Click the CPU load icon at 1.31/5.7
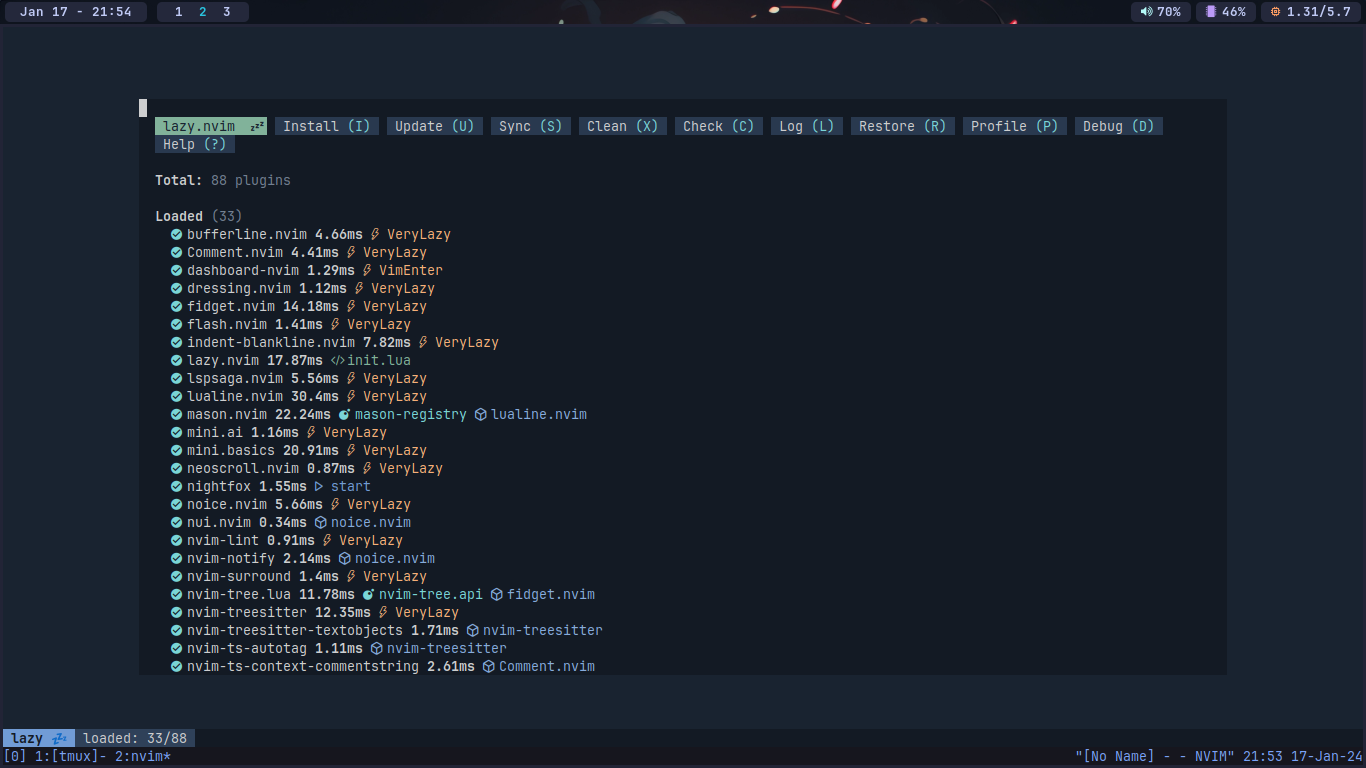 click(x=1275, y=12)
